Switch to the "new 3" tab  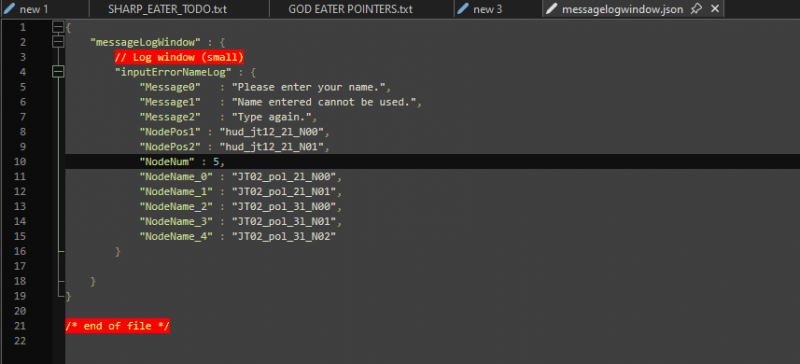(x=487, y=9)
